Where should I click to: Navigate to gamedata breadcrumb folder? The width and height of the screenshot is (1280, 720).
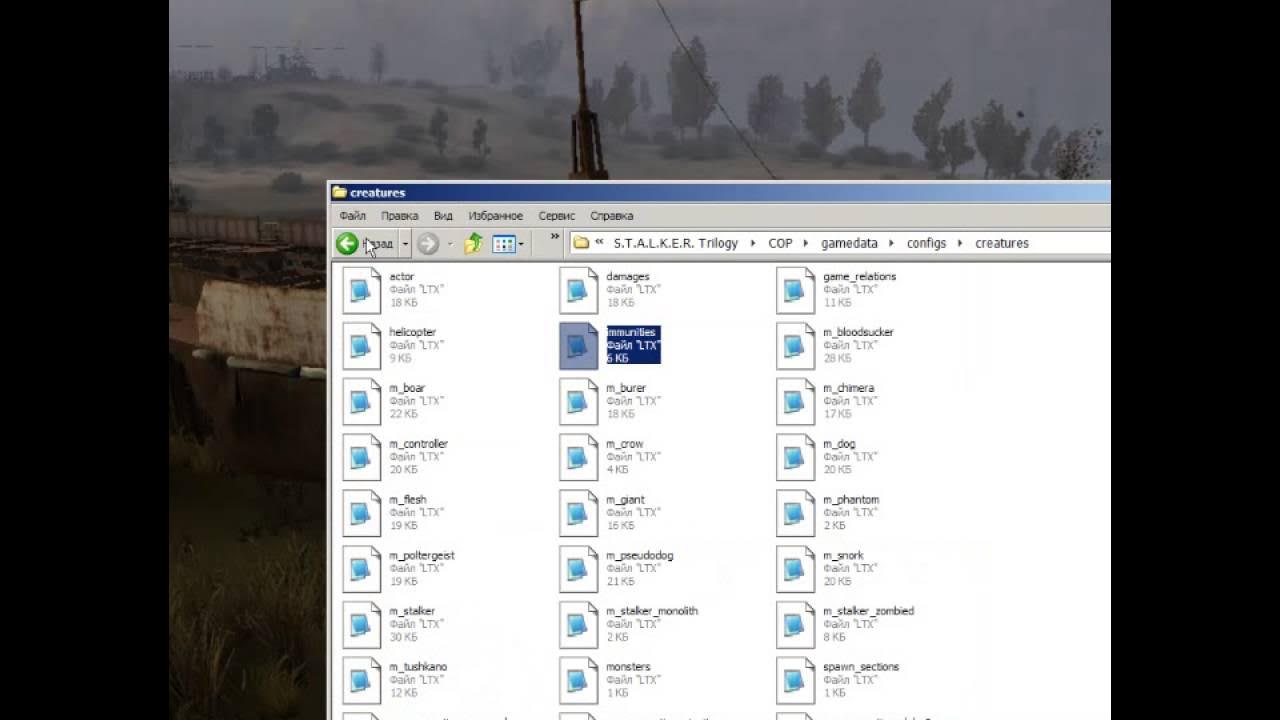[849, 243]
